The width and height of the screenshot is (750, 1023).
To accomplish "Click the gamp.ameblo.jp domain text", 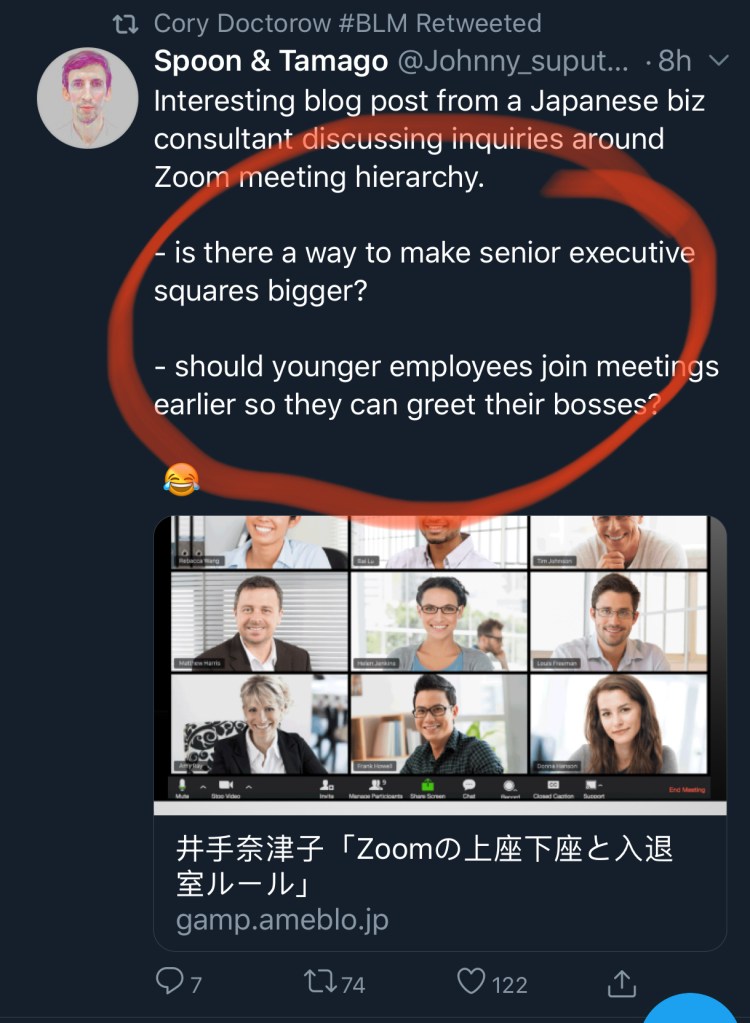I will pos(282,920).
